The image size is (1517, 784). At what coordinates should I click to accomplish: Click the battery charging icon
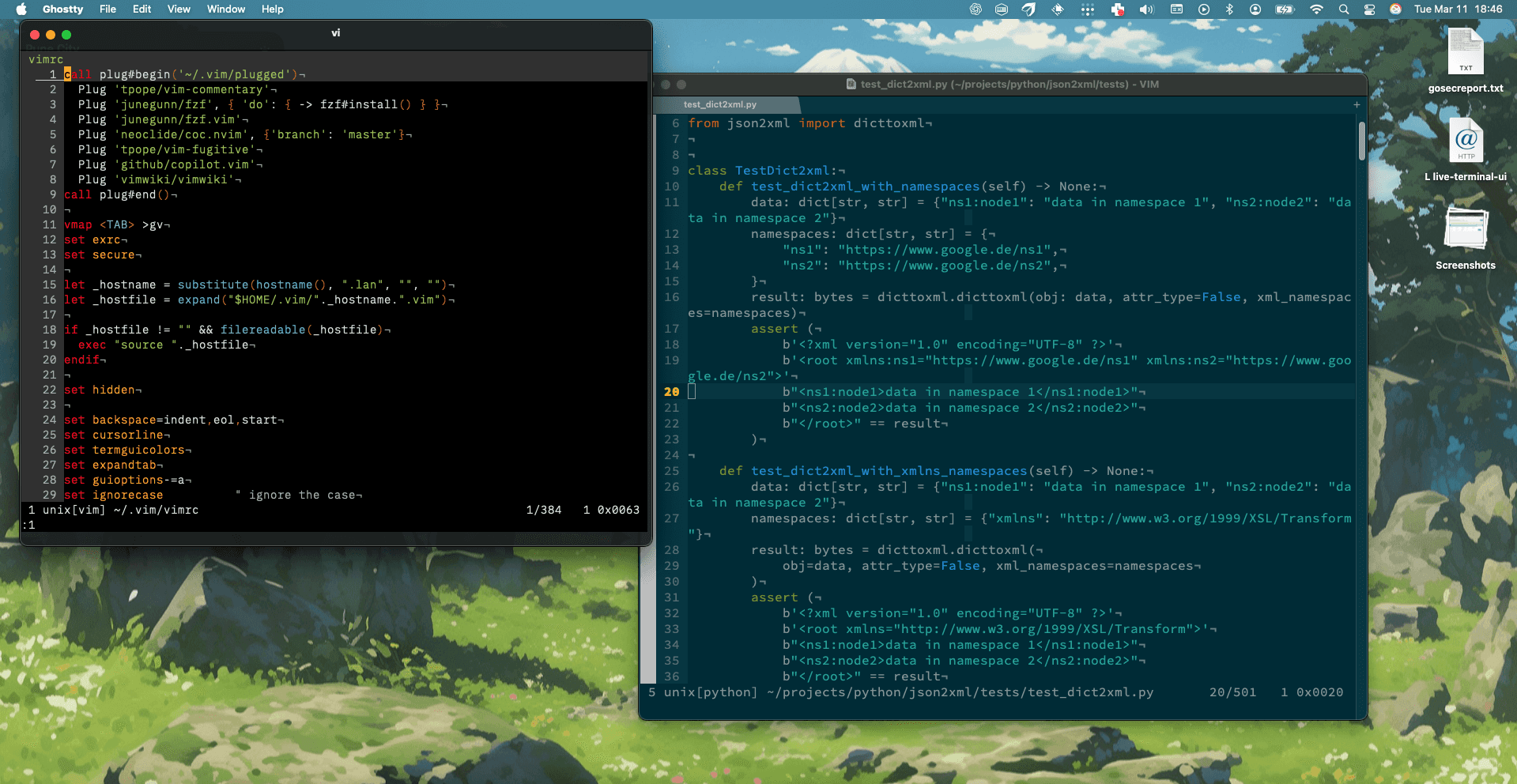pyautogui.click(x=1285, y=9)
